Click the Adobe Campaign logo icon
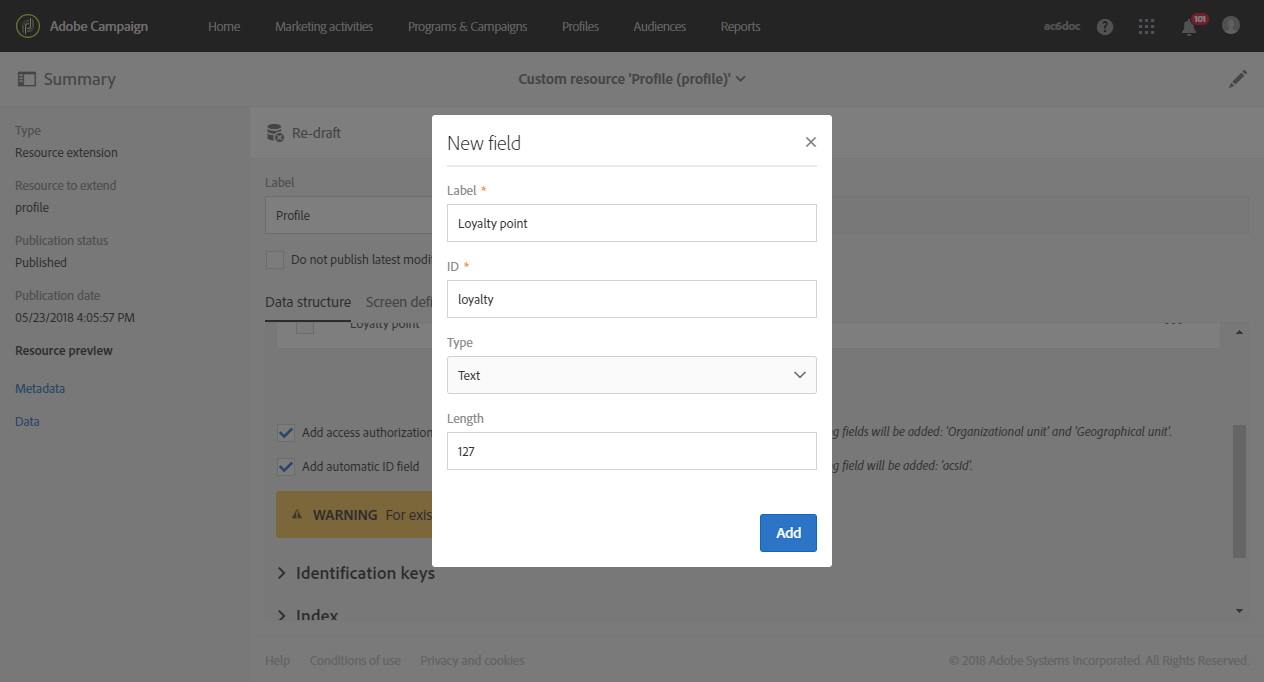Image resolution: width=1264 pixels, height=682 pixels. [29, 26]
